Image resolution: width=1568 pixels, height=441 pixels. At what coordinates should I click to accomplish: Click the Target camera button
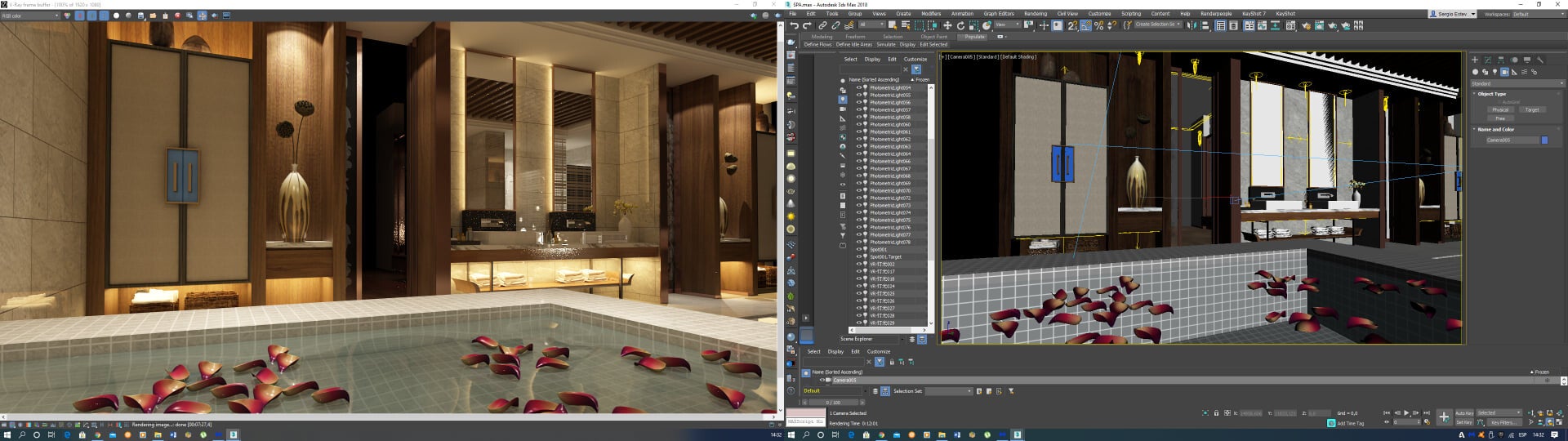[x=1532, y=109]
